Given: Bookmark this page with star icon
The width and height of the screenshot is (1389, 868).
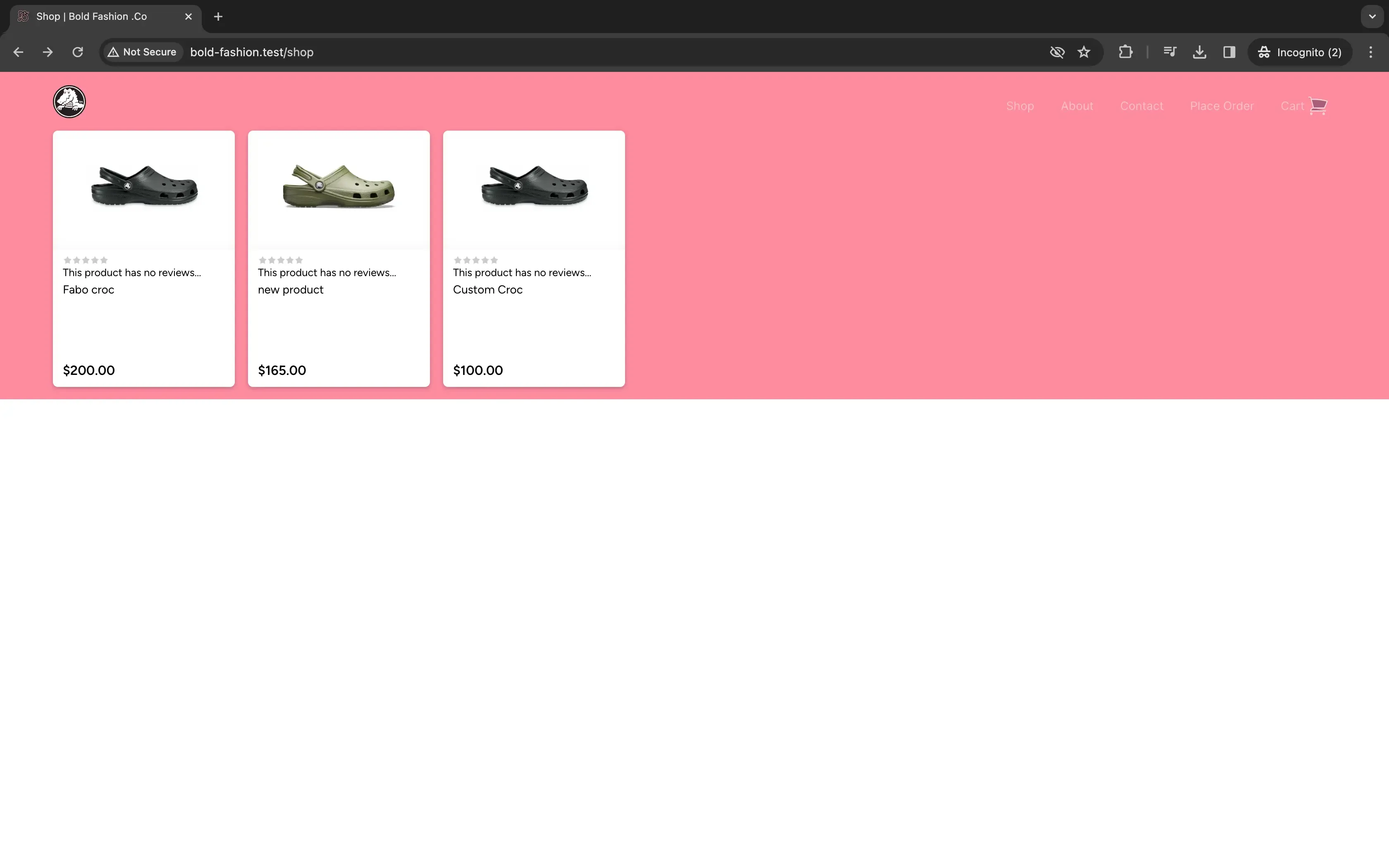Looking at the screenshot, I should coord(1084,52).
